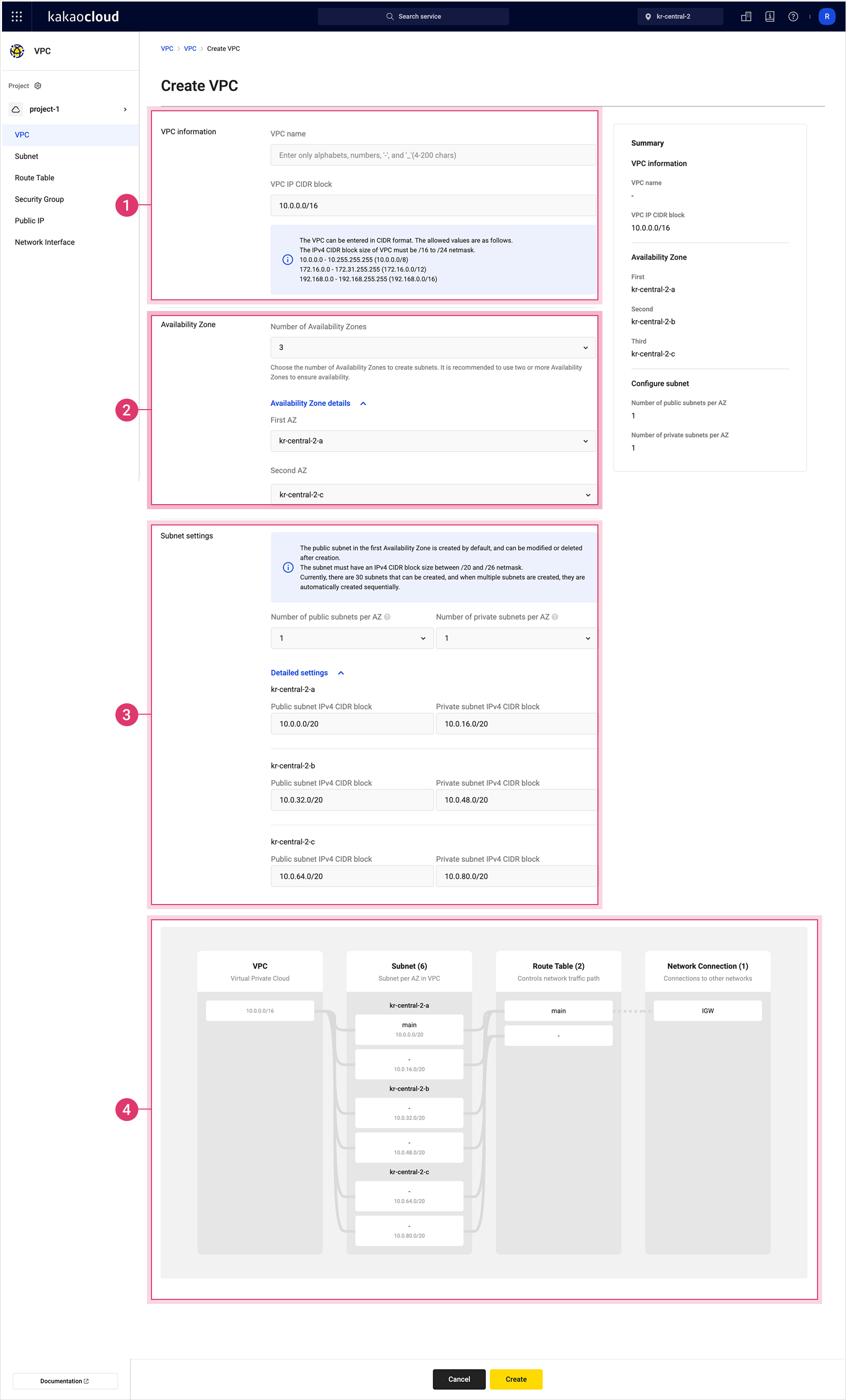The height and width of the screenshot is (1400, 846).
Task: Click the search magnifier icon
Action: [x=390, y=16]
